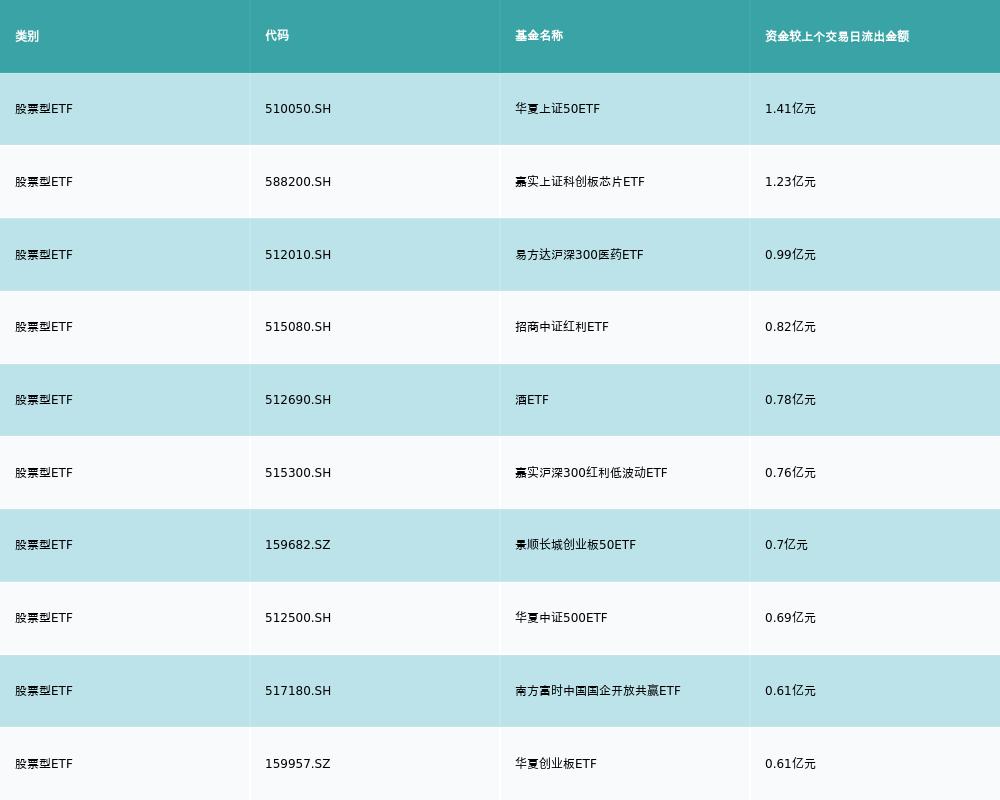
Task: Select code 517180.SH
Action: (298, 691)
